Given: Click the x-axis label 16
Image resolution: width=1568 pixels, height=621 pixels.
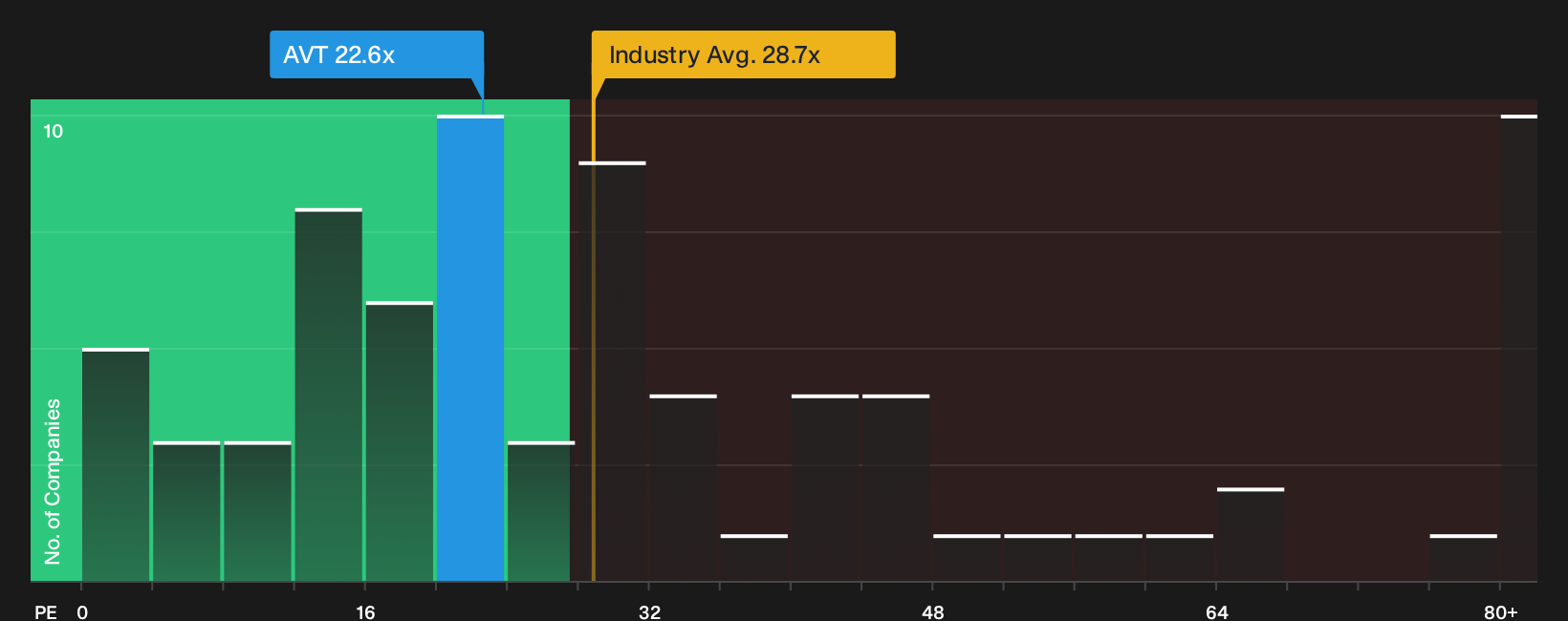Looking at the screenshot, I should (x=365, y=611).
